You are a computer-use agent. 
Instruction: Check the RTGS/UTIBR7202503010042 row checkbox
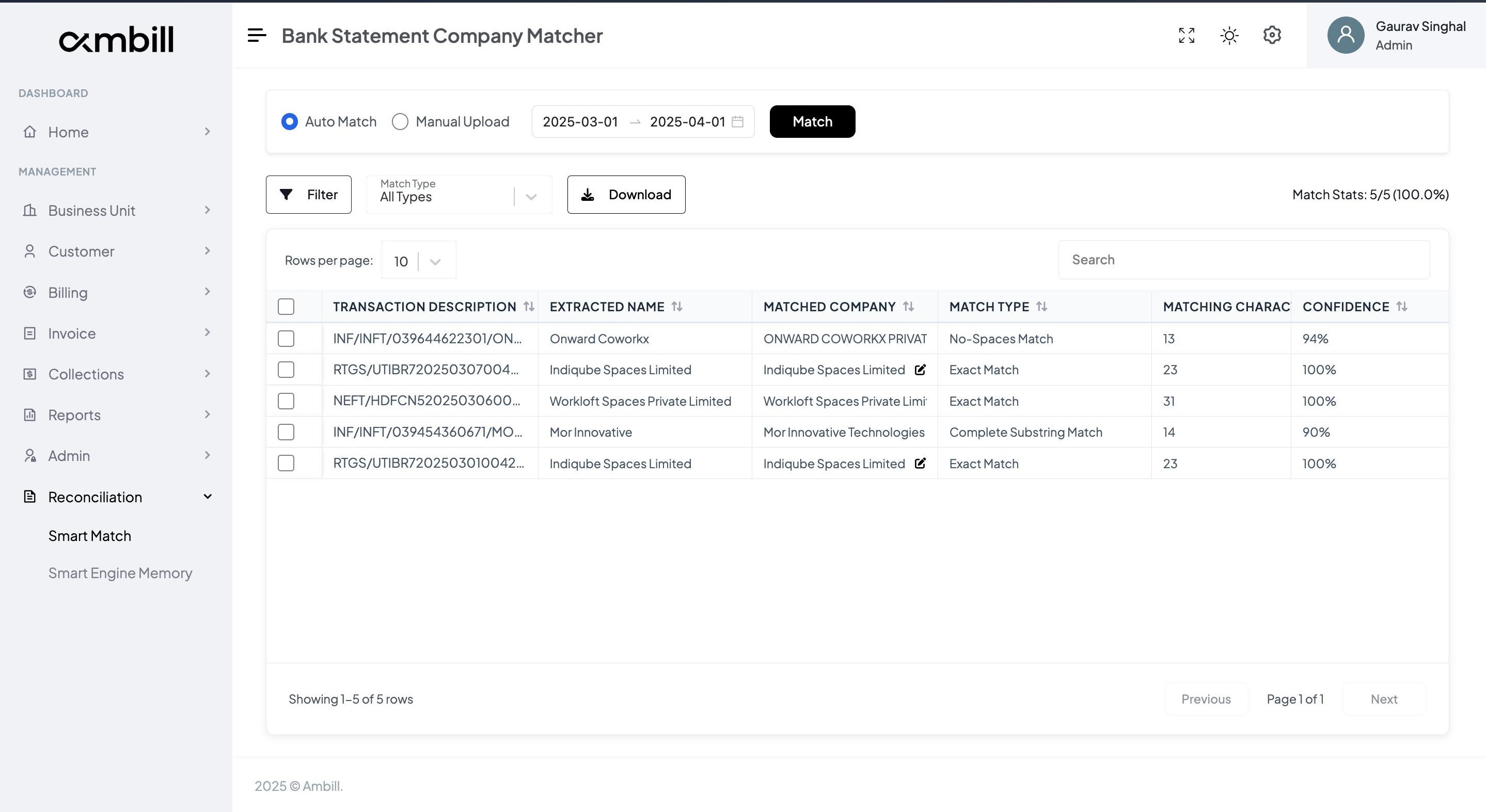coord(286,463)
